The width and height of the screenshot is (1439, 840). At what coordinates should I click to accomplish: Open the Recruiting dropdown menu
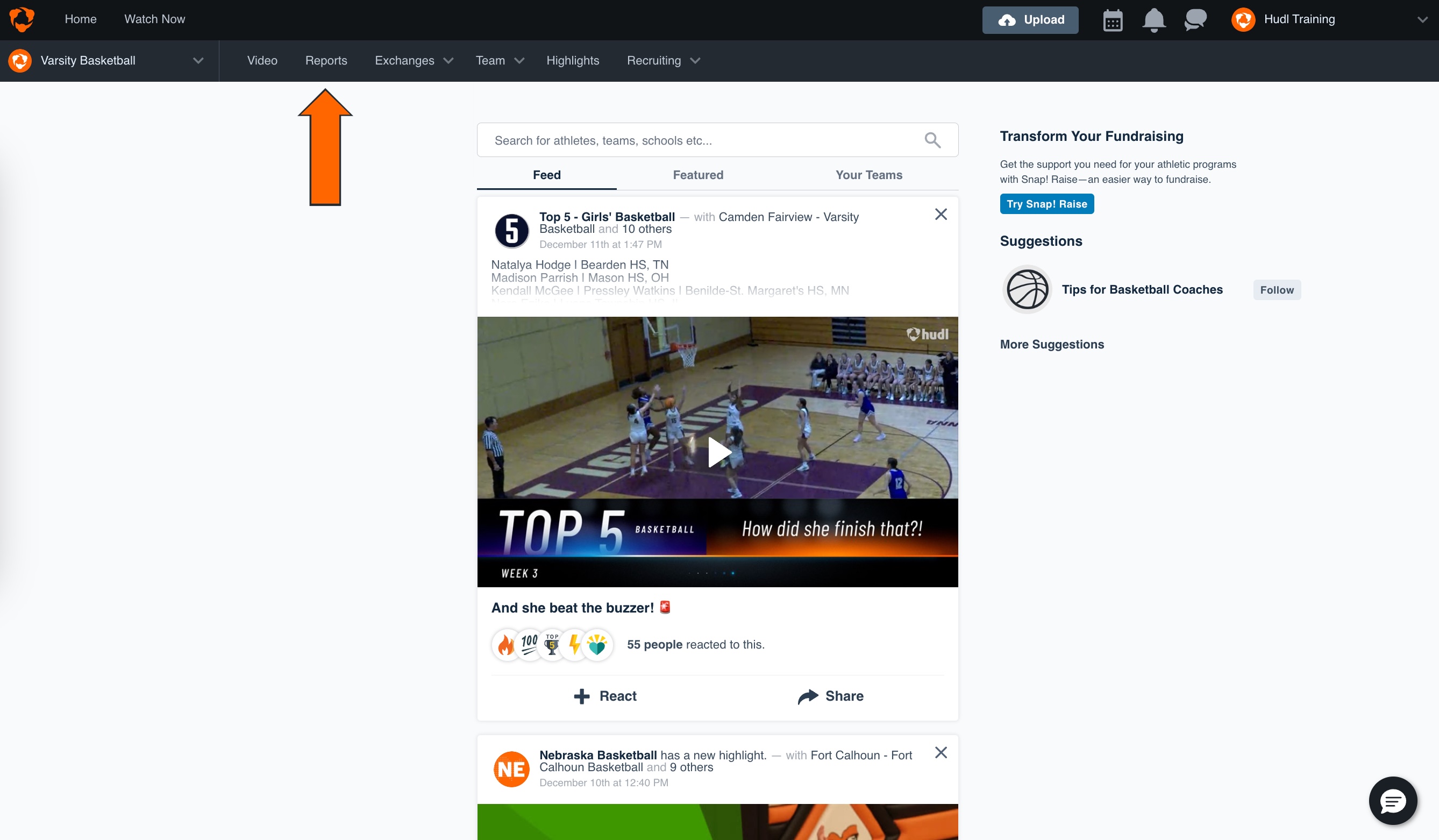tap(663, 61)
